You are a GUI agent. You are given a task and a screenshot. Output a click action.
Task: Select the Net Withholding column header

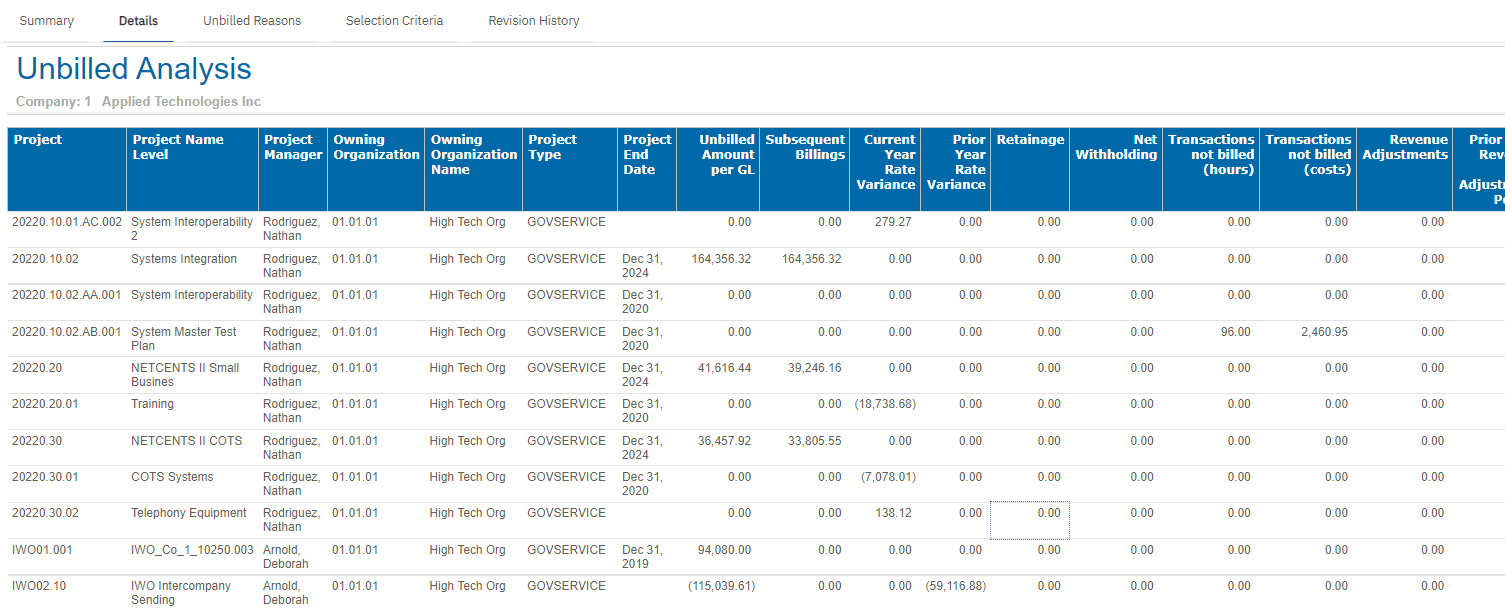[x=1116, y=147]
